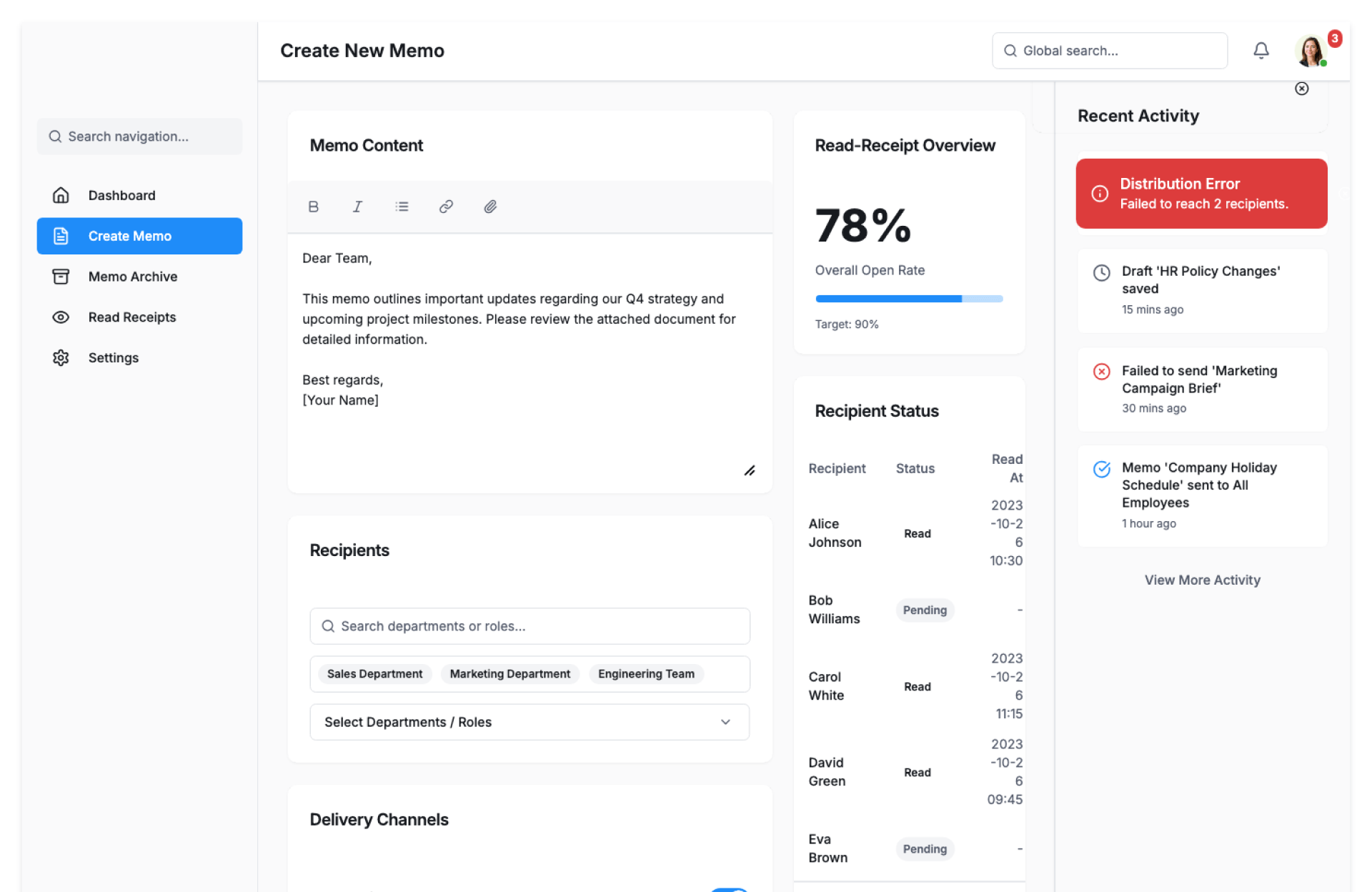Toggle italic formatting in memo editor
Viewport: 1372px width, 892px height.
pyautogui.click(x=357, y=207)
